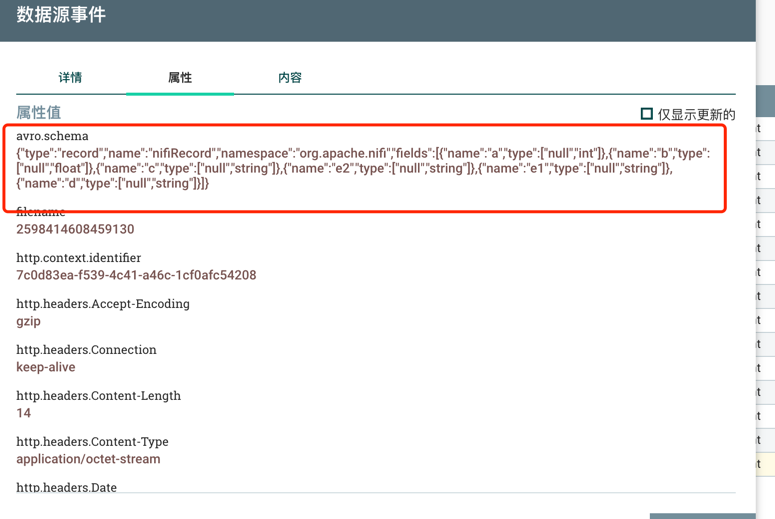Click the http.headers.Accept-Encoding attribute name
The height and width of the screenshot is (519, 775).
click(x=103, y=304)
